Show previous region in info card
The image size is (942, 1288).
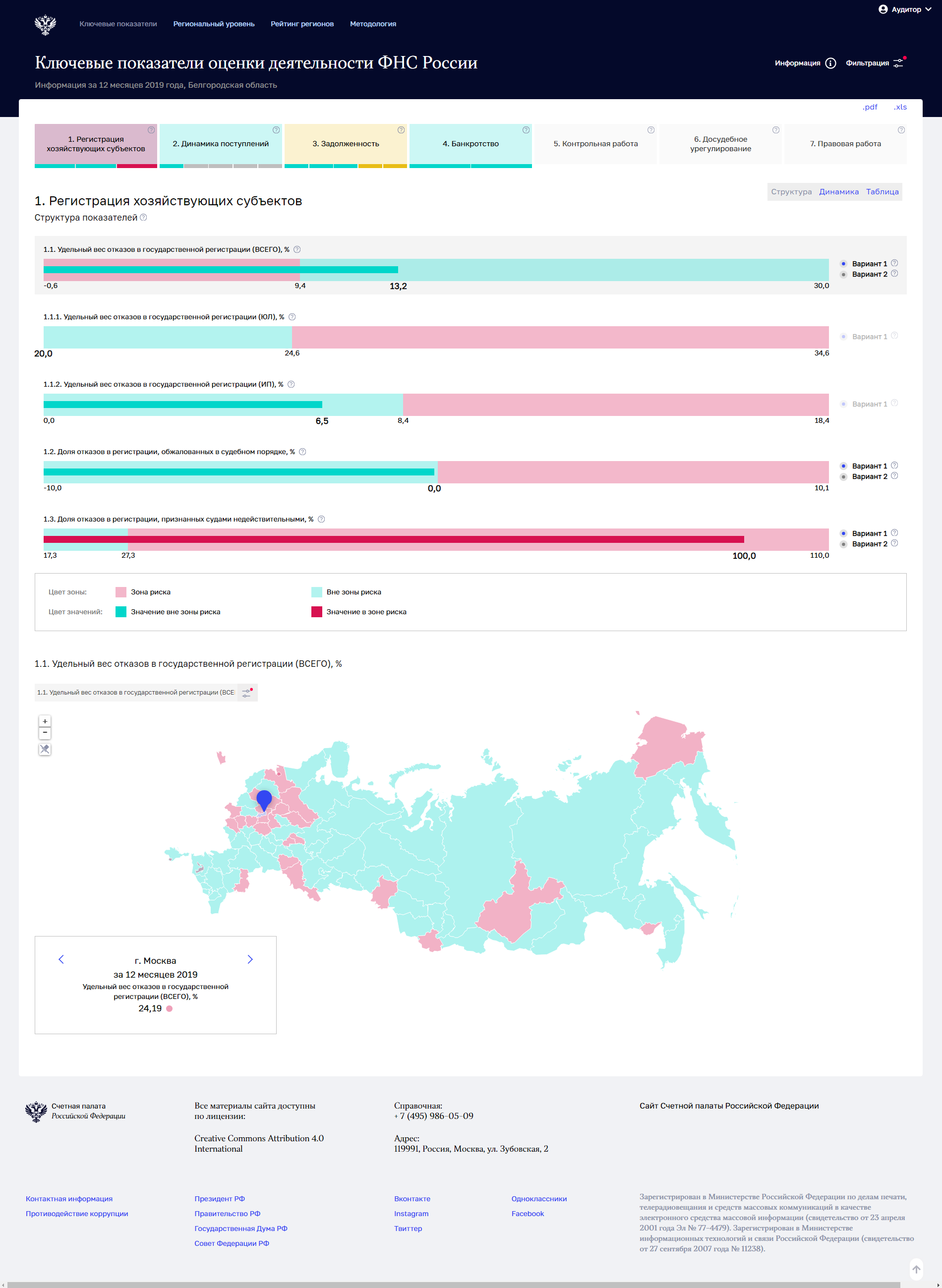(x=61, y=959)
